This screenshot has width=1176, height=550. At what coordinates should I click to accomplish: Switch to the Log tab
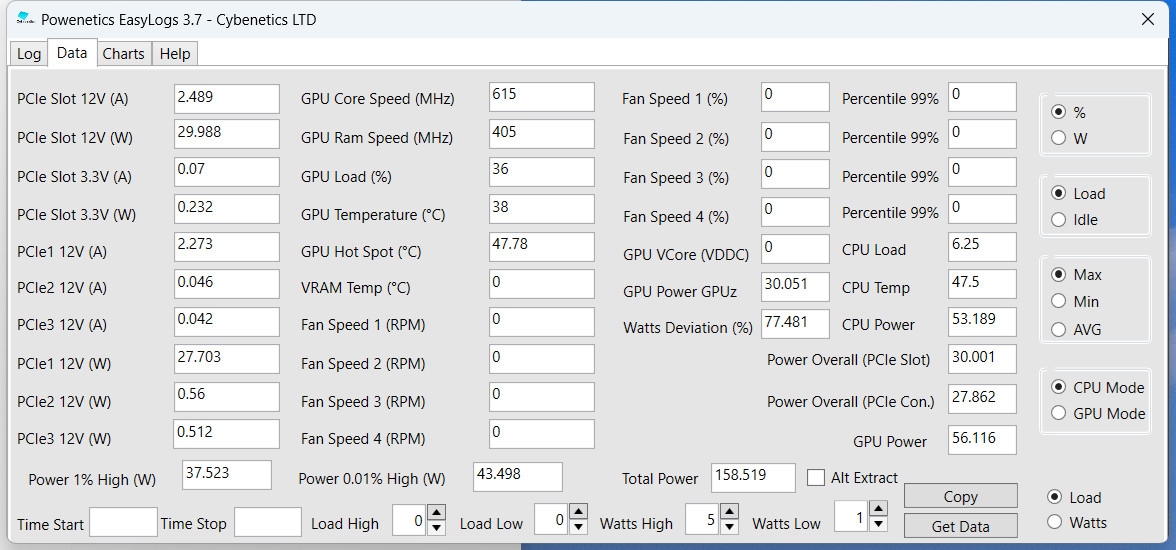coord(29,54)
